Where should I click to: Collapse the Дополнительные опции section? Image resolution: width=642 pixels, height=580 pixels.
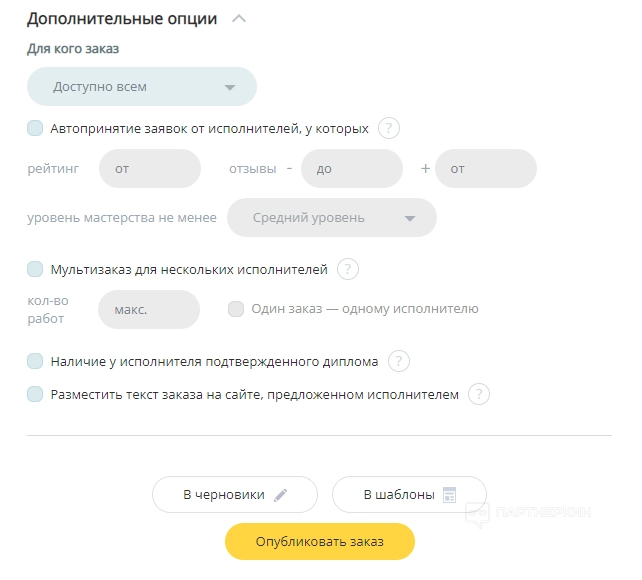[238, 18]
